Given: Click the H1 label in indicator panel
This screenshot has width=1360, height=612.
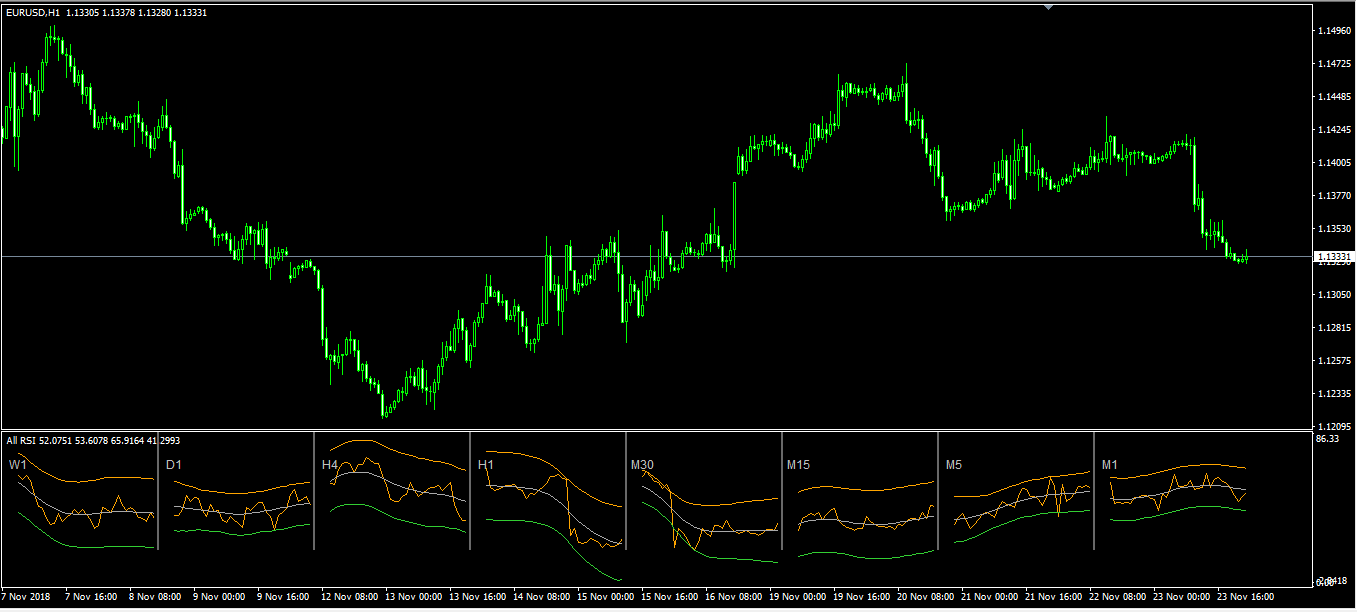Looking at the screenshot, I should [486, 465].
